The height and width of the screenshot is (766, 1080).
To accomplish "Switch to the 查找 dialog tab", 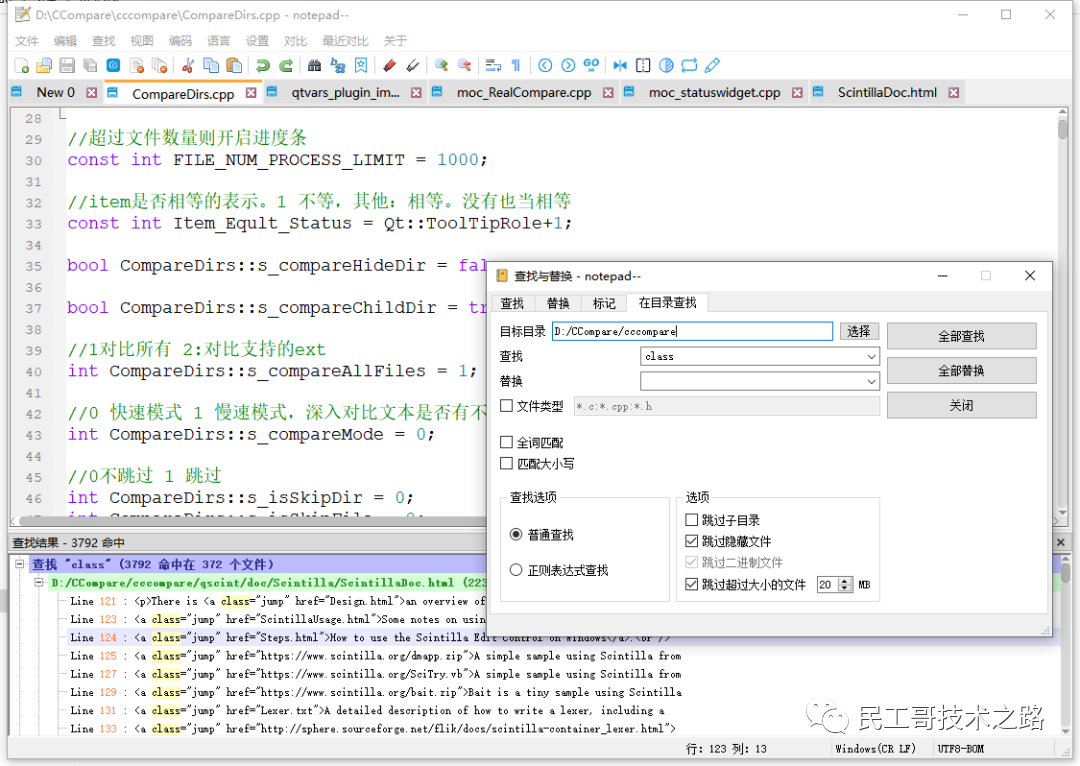I will tap(512, 303).
